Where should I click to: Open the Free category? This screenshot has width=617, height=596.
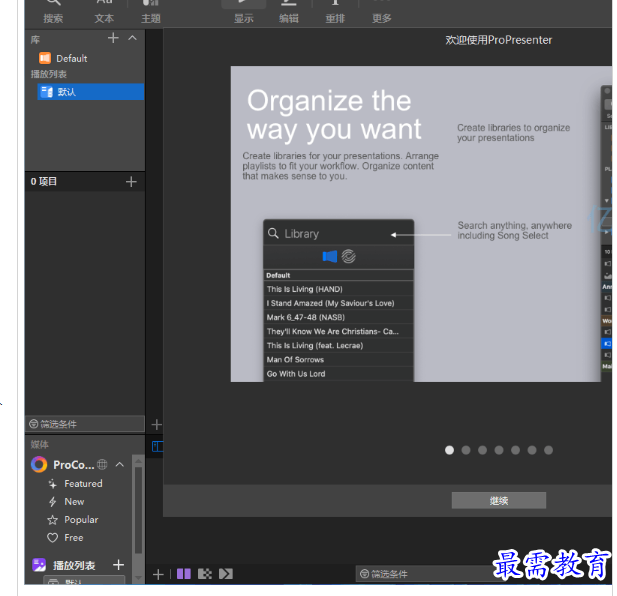pos(74,538)
